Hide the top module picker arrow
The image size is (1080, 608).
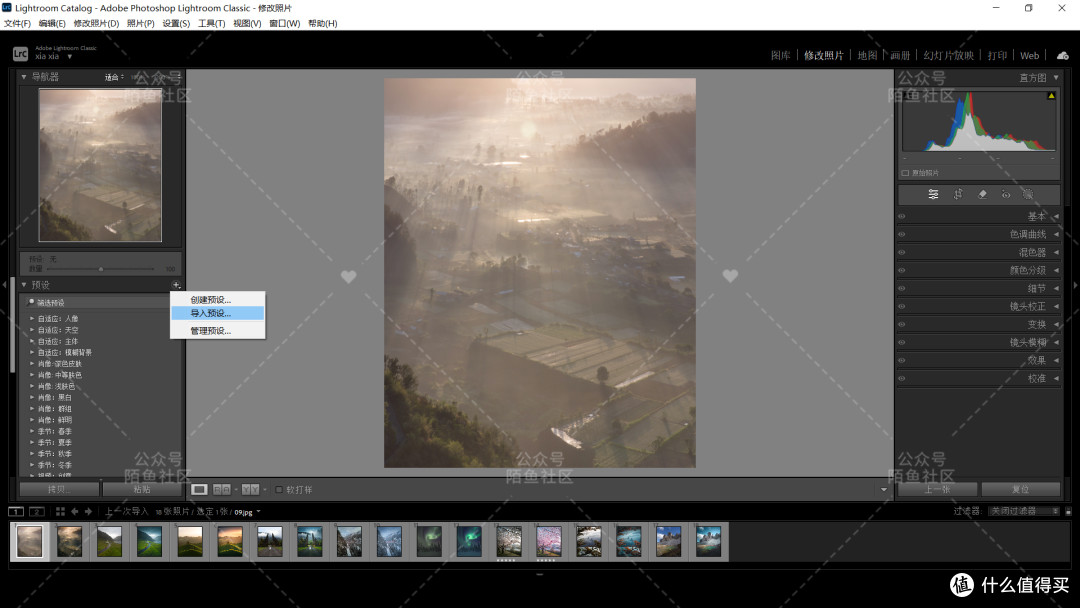pos(540,34)
